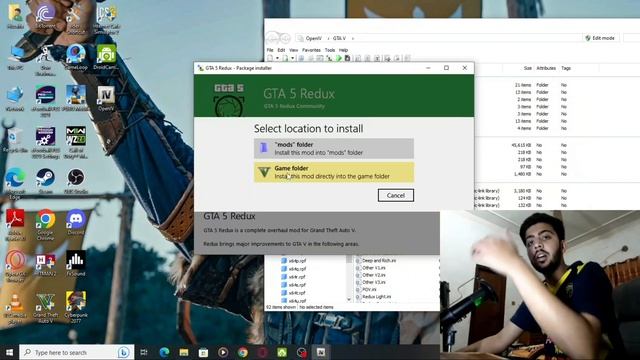This screenshot has width=640, height=360.
Task: Open the OBS Studio desktop icon
Action: click(76, 181)
